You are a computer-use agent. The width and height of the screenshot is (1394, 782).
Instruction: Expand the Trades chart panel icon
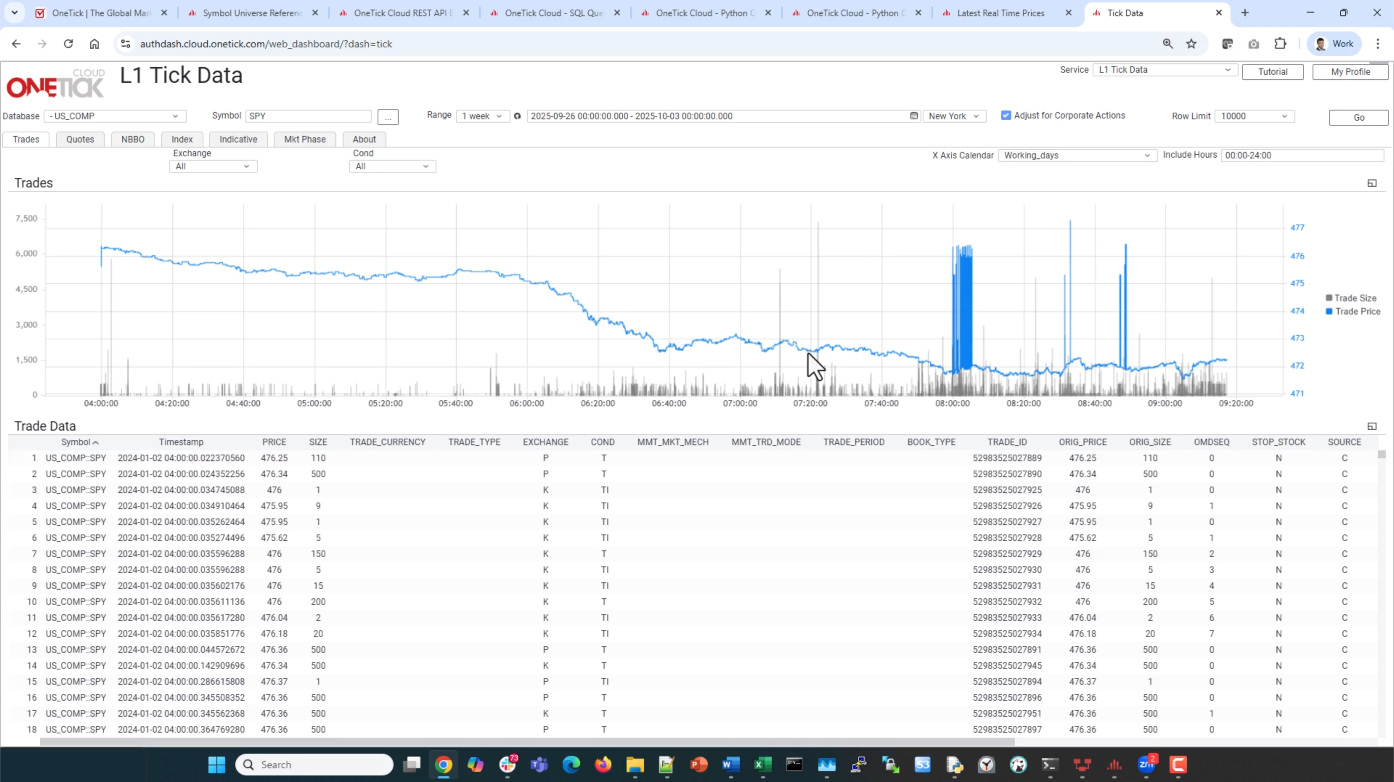click(1372, 183)
